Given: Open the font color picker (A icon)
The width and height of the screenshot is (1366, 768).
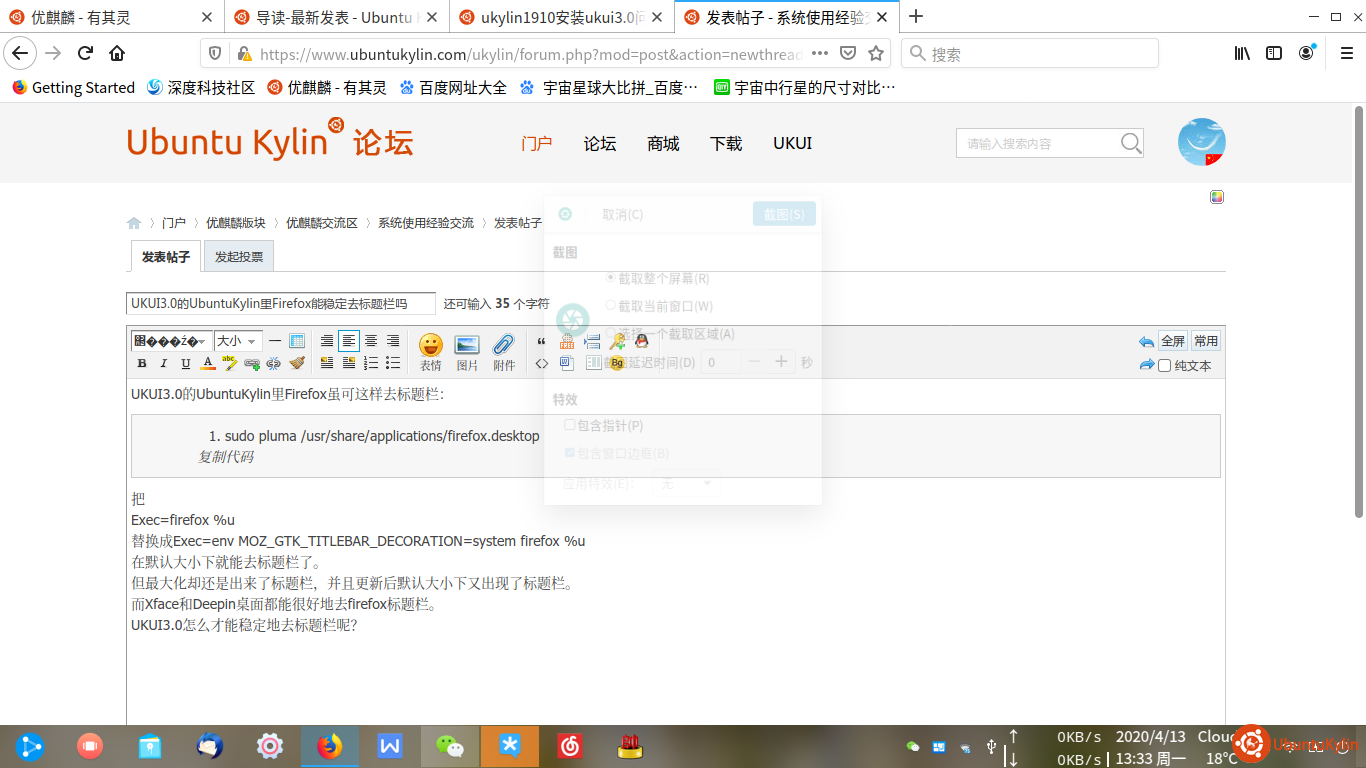Looking at the screenshot, I should point(208,364).
